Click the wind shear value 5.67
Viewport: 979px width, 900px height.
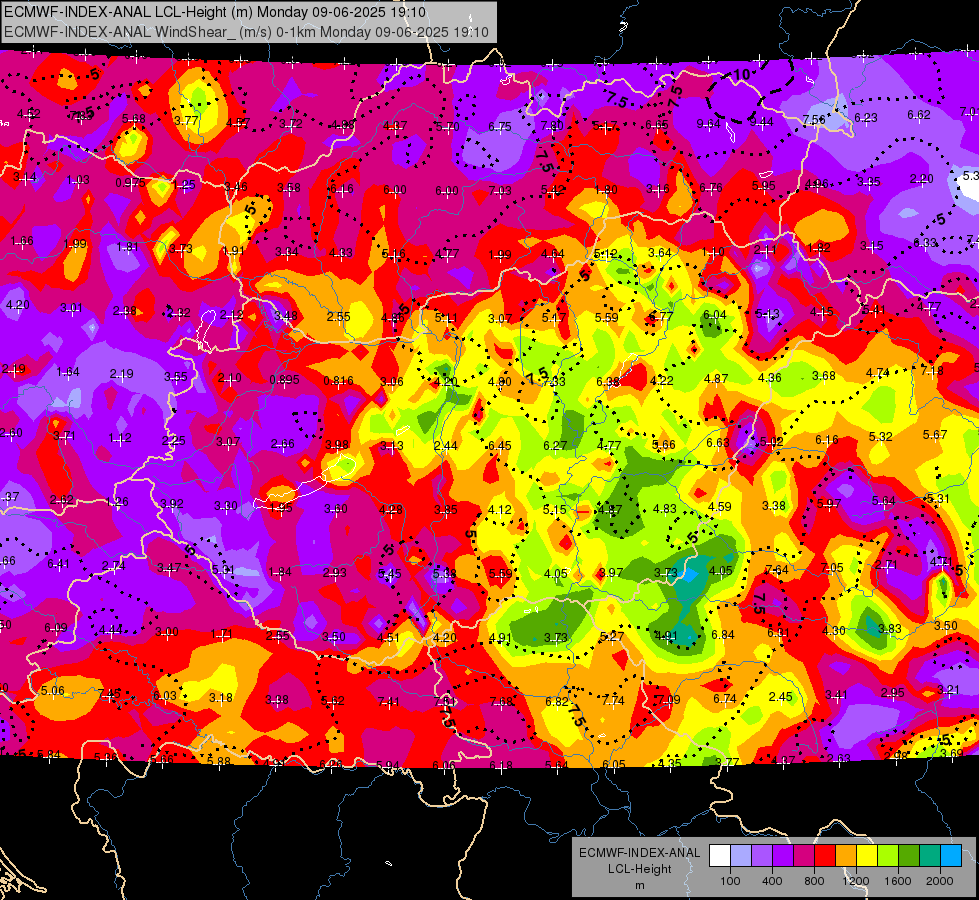[935, 434]
